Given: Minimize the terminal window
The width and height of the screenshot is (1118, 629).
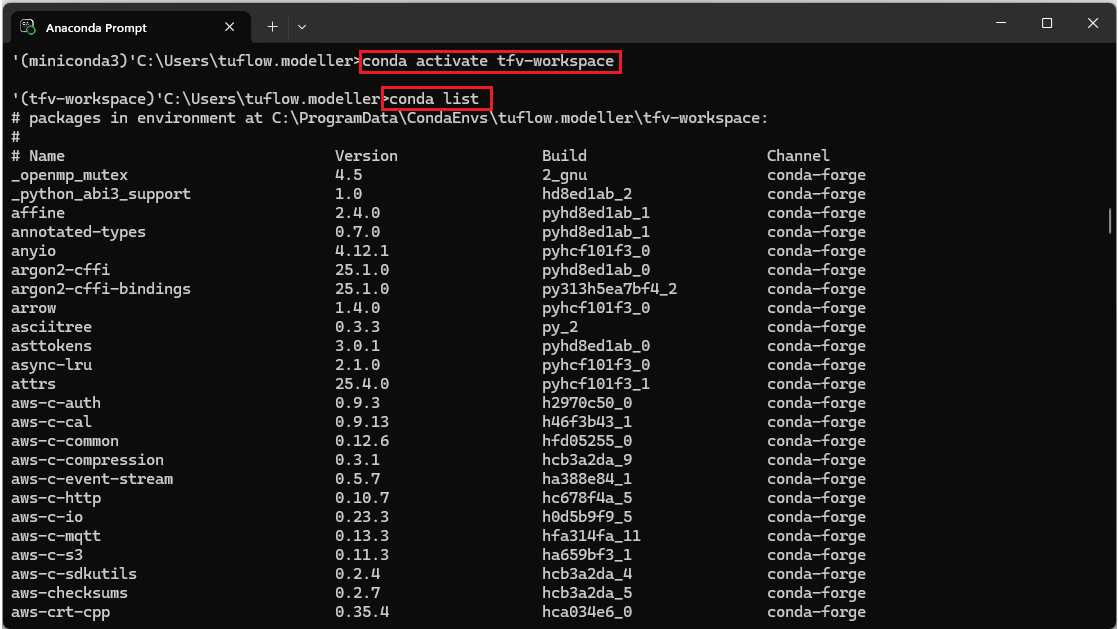Looking at the screenshot, I should (999, 23).
